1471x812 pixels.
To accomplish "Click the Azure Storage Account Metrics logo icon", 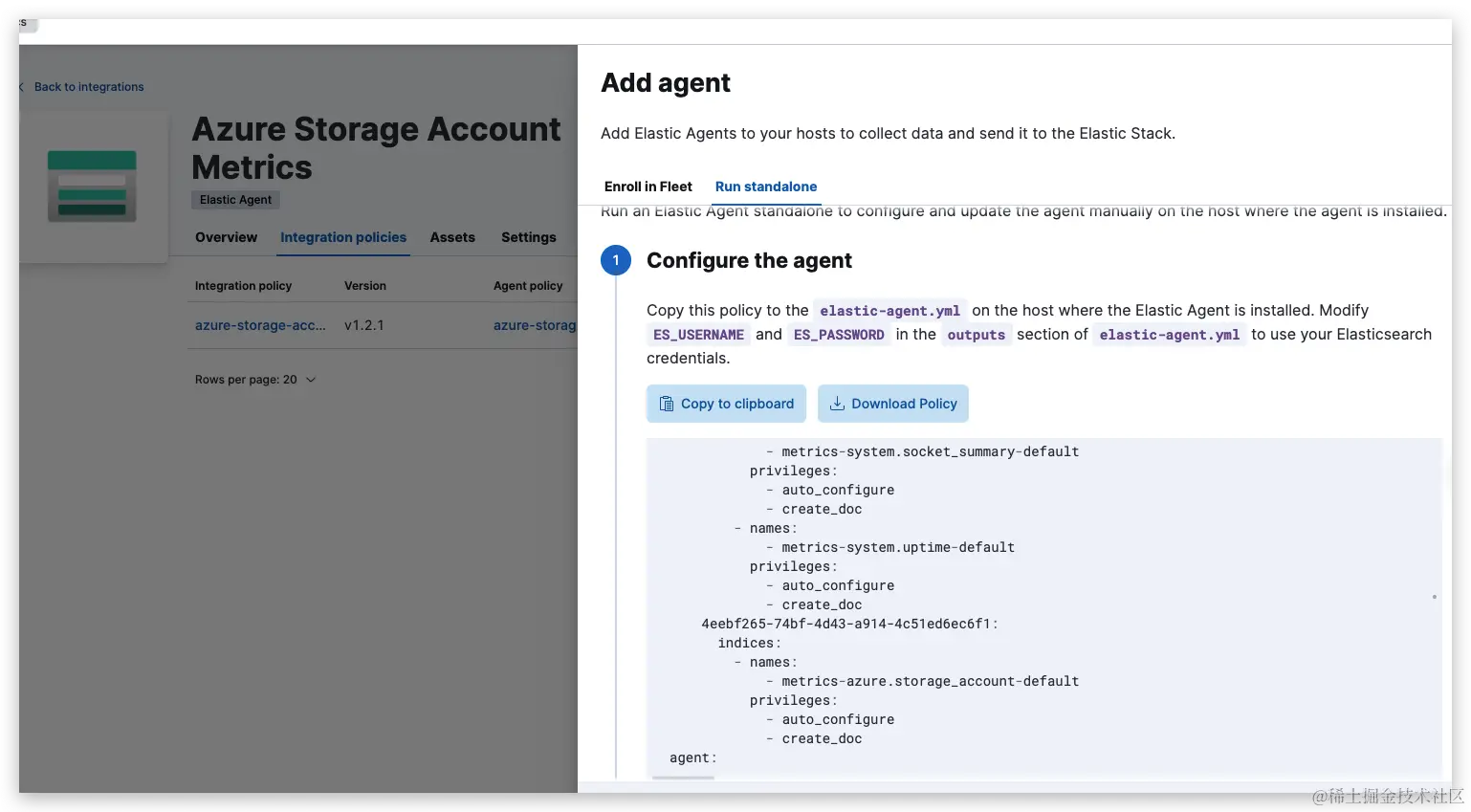I will pos(92,187).
